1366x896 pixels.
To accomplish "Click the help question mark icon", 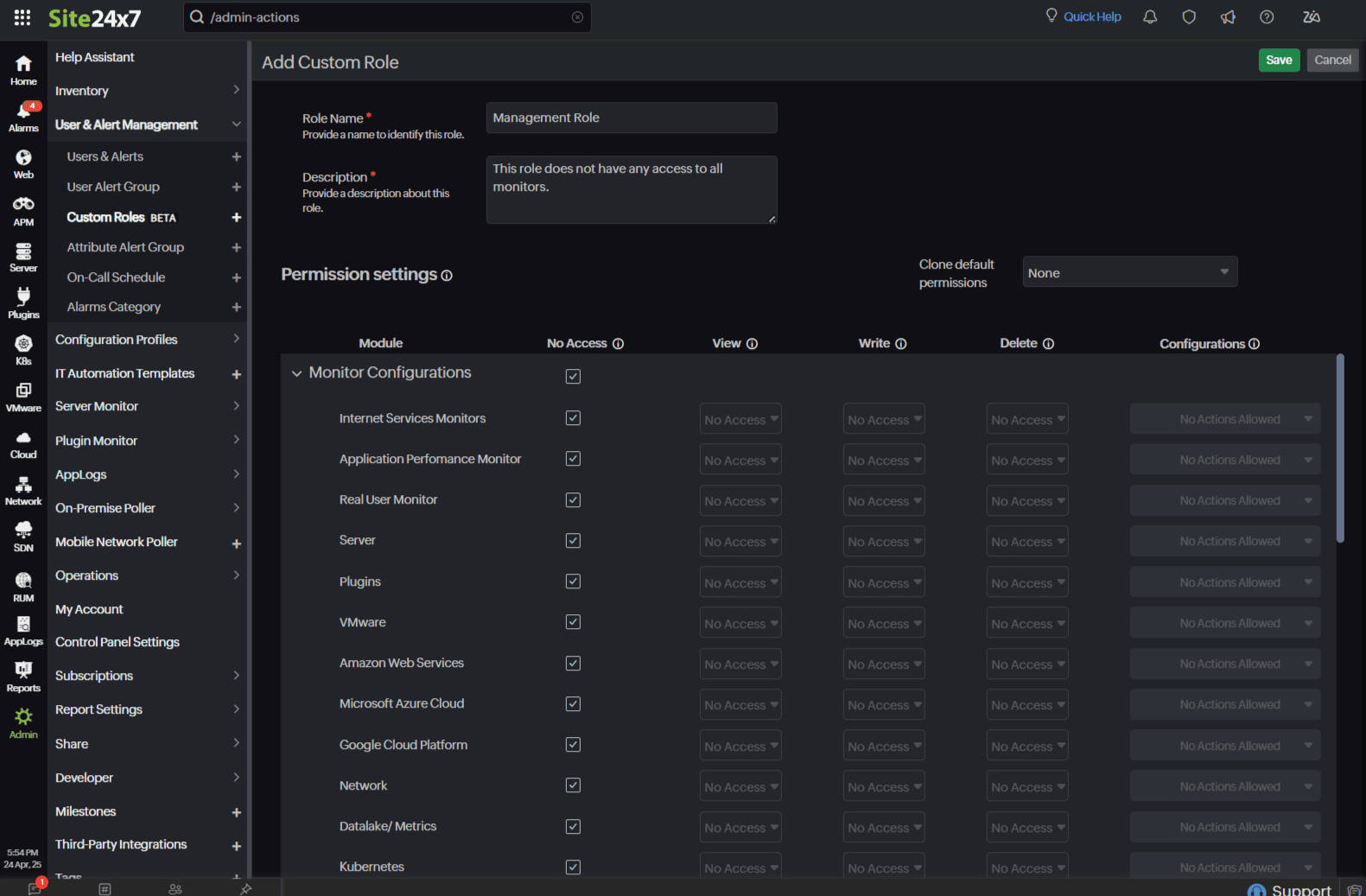I will click(x=1267, y=16).
